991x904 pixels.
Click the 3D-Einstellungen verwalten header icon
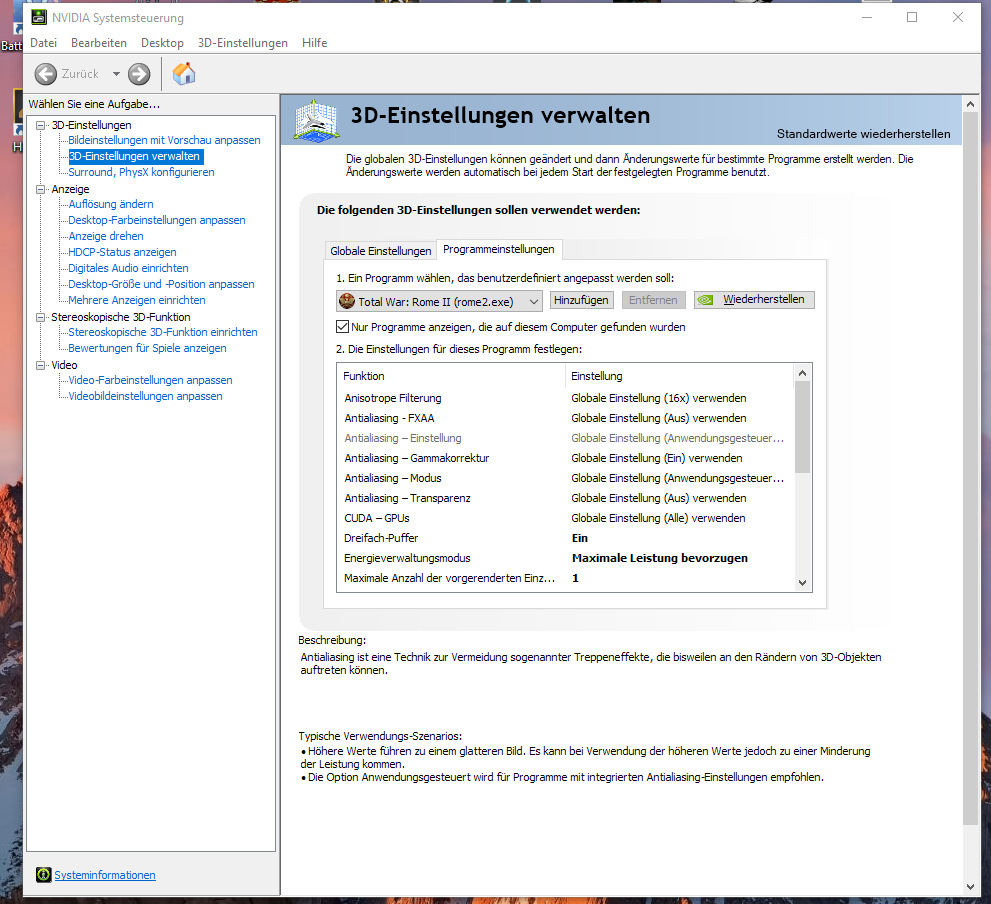pos(317,120)
